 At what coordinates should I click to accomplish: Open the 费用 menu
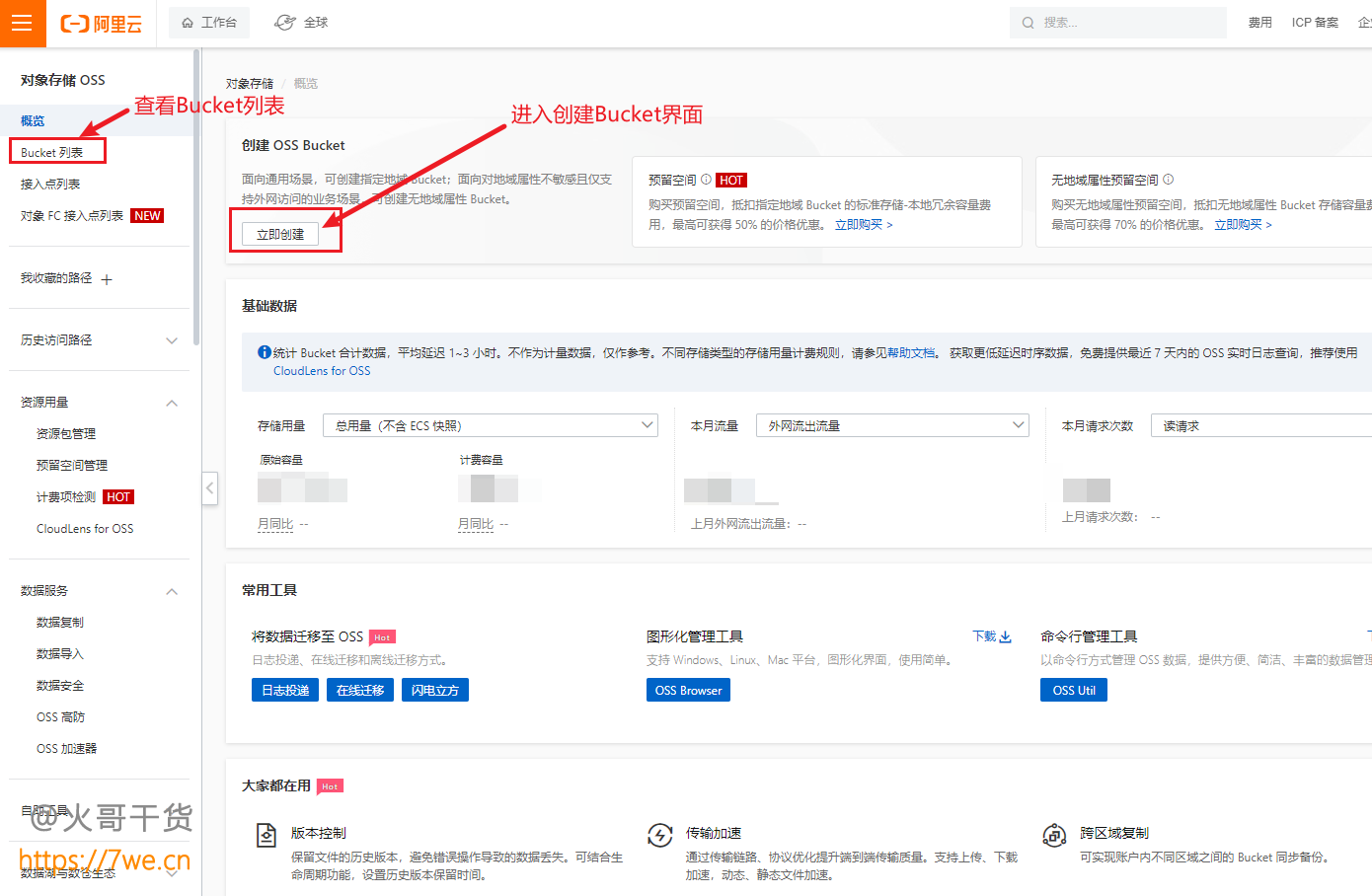tap(1259, 23)
